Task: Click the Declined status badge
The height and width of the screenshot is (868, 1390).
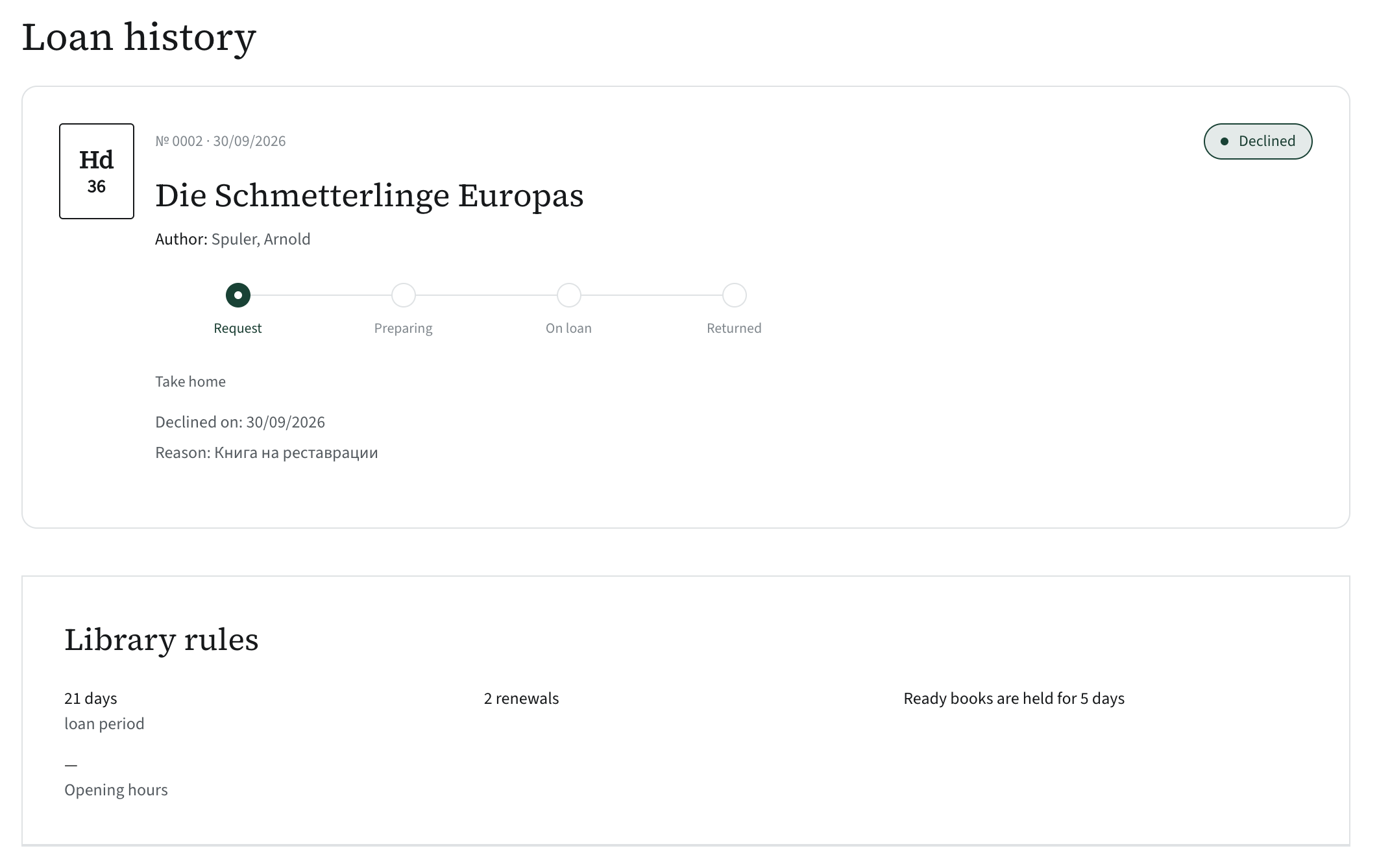Action: point(1258,141)
